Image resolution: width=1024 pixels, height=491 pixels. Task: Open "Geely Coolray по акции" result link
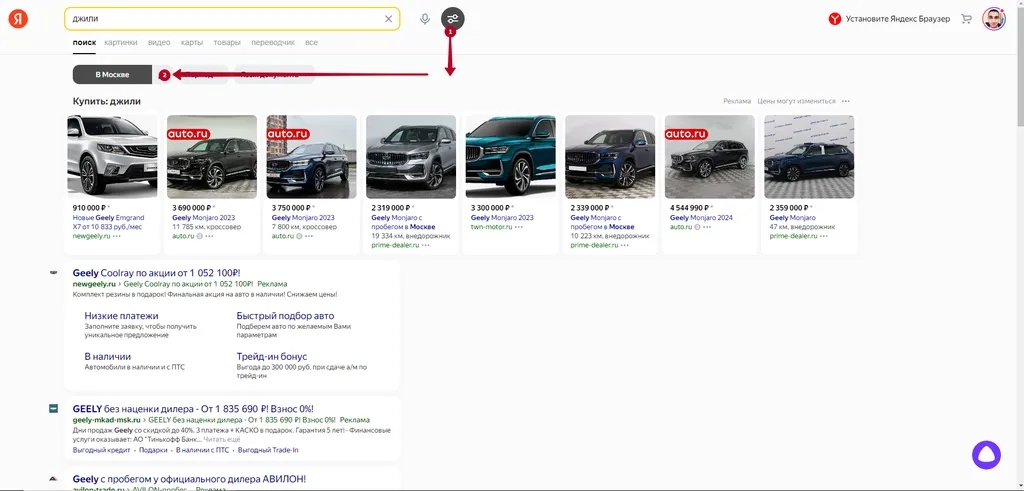(x=156, y=272)
